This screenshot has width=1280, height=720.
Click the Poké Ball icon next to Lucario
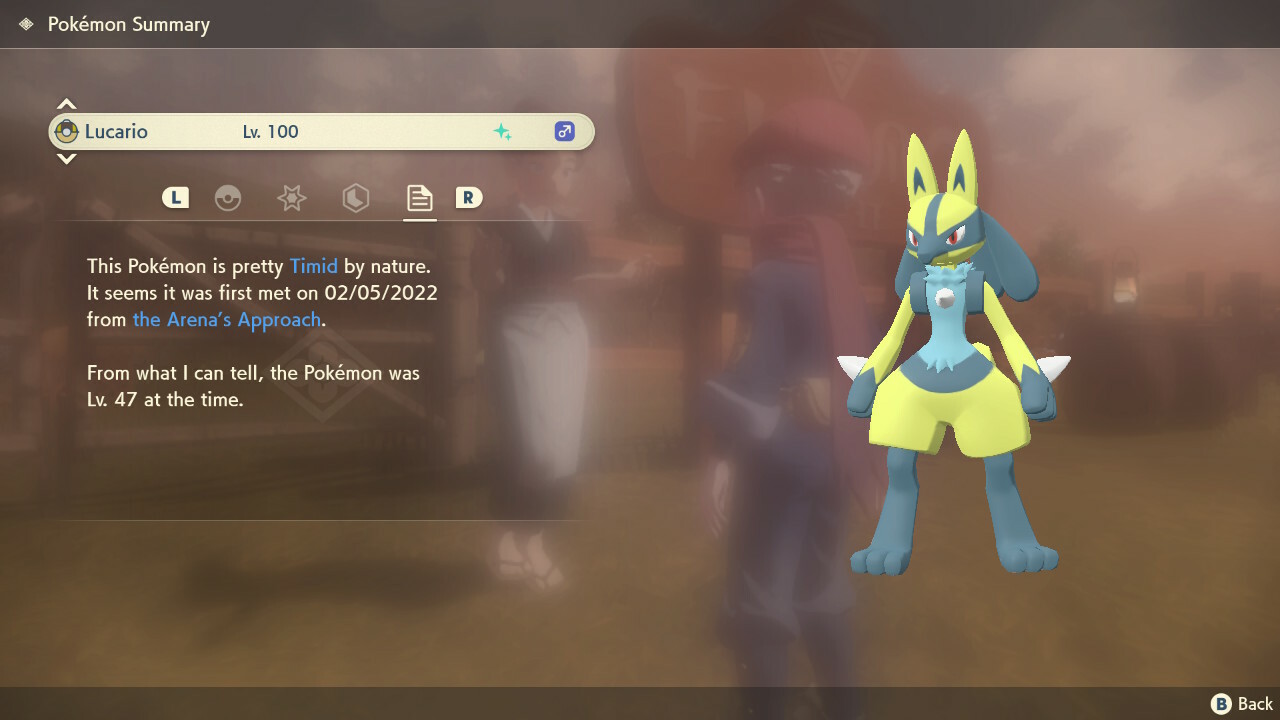click(67, 131)
